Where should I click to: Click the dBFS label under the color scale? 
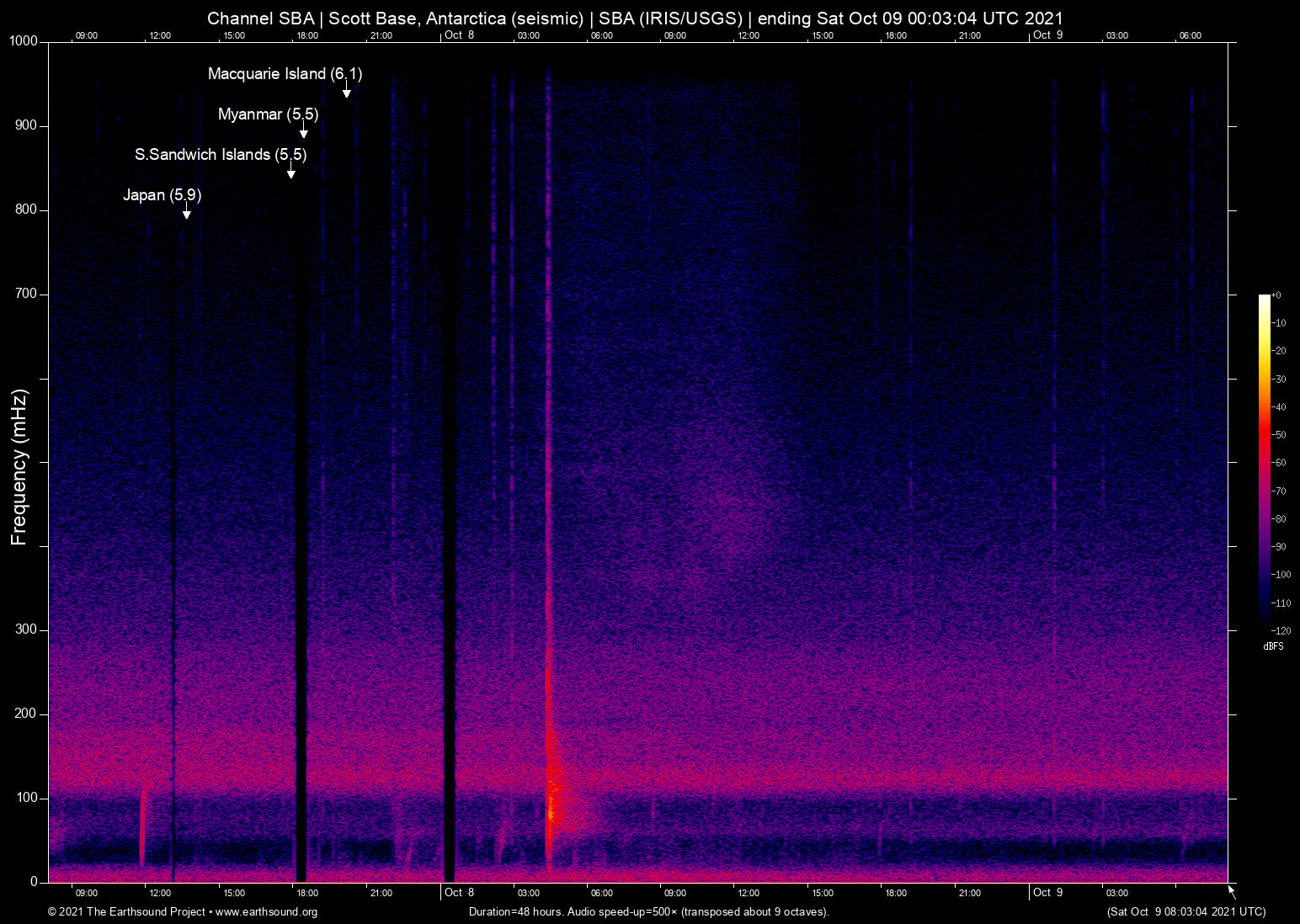tap(1273, 646)
